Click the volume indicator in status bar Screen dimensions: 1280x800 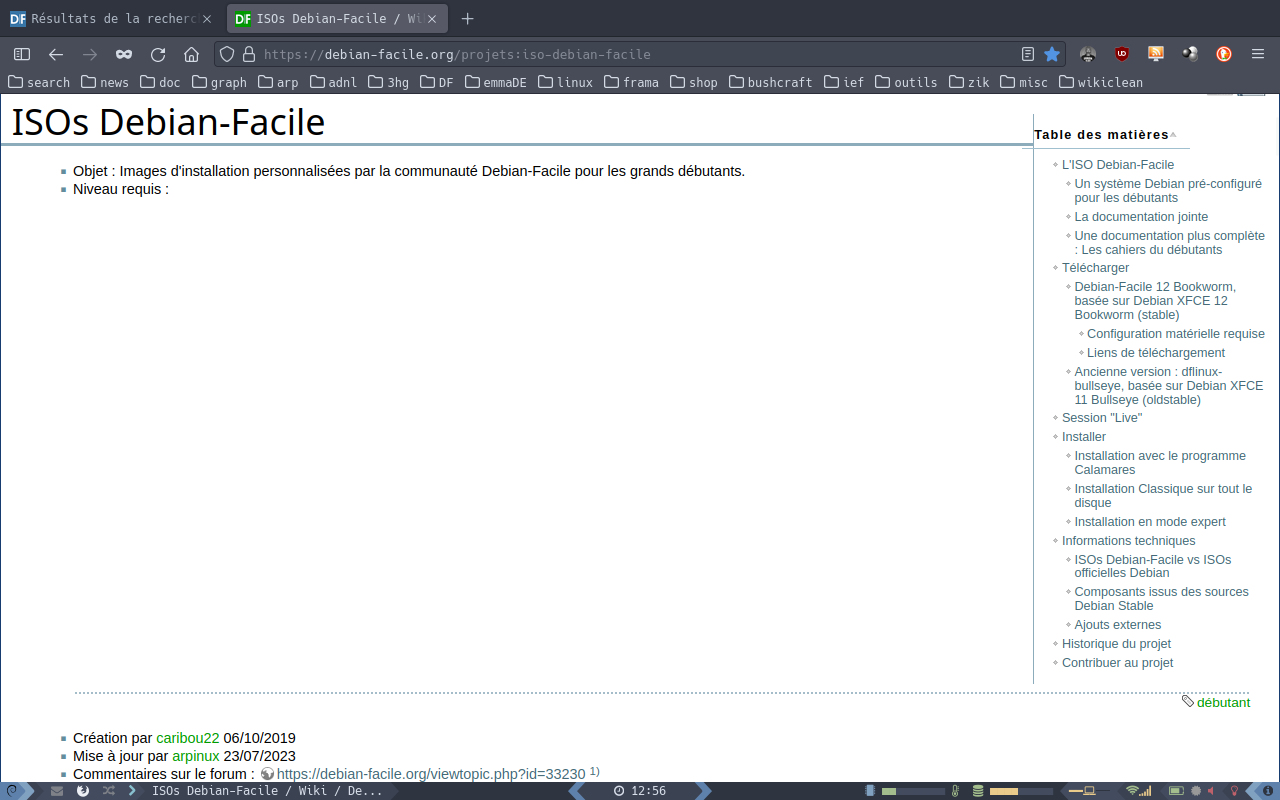coord(1211,791)
